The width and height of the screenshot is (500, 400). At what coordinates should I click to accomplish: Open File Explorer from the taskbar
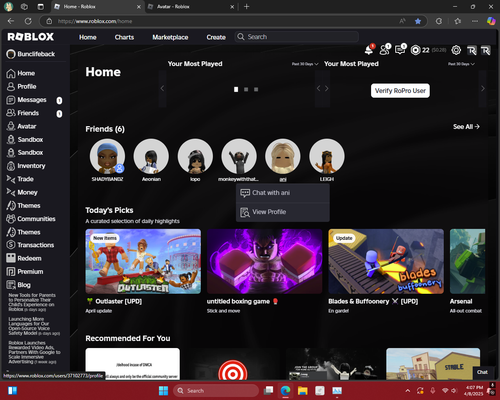302,390
